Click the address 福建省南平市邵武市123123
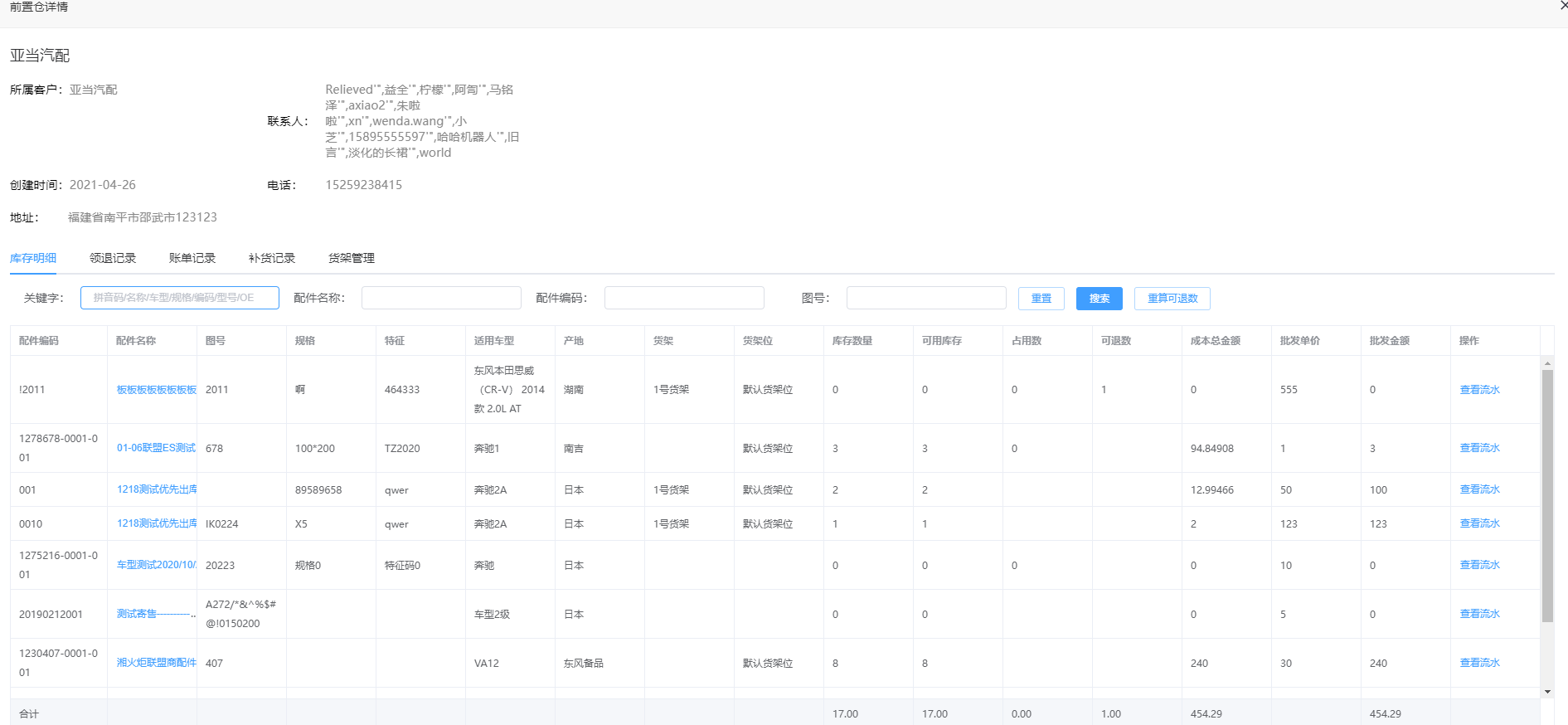The width and height of the screenshot is (1568, 725). pyautogui.click(x=143, y=217)
